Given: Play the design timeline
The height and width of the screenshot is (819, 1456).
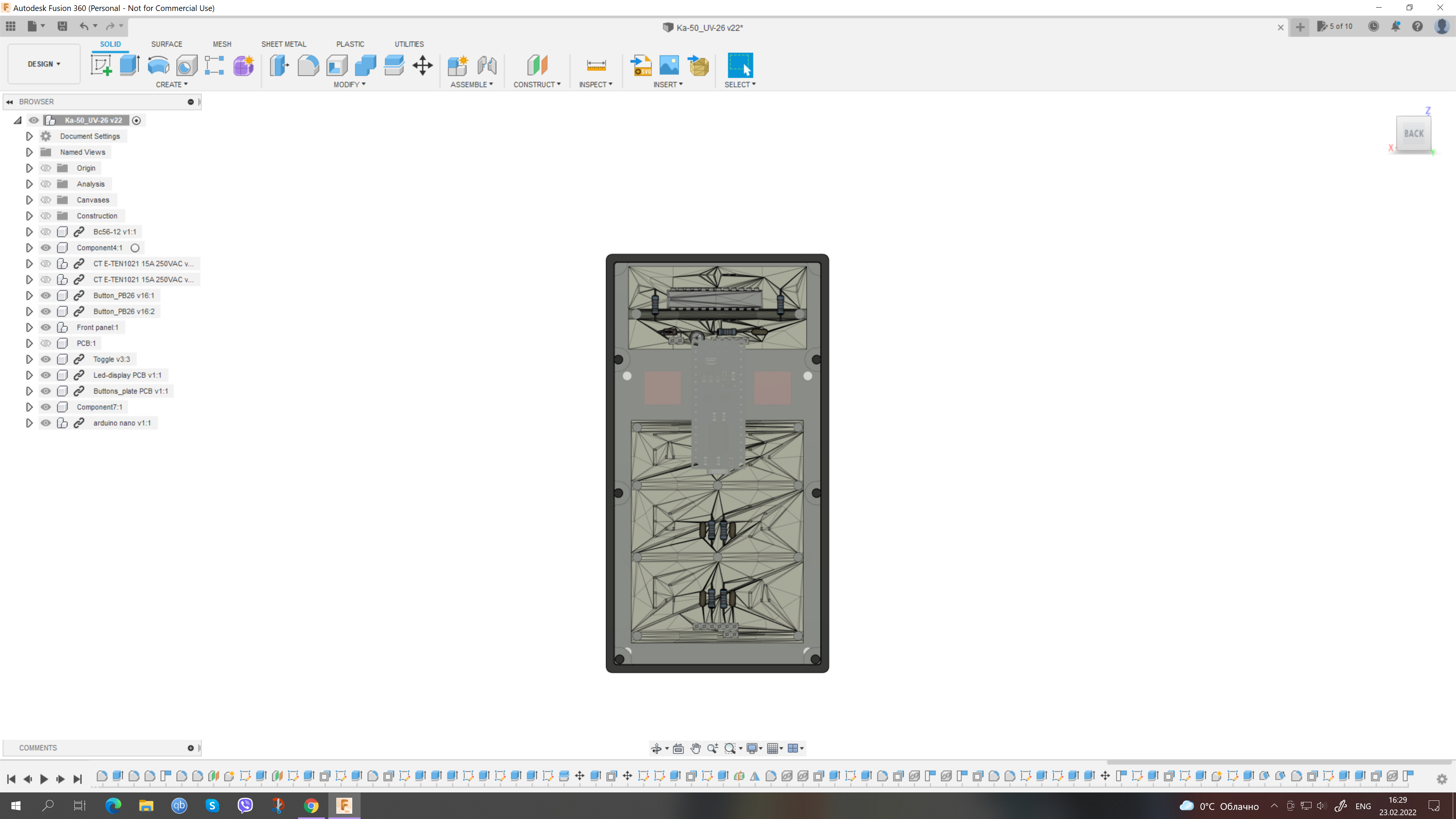Looking at the screenshot, I should 44,779.
